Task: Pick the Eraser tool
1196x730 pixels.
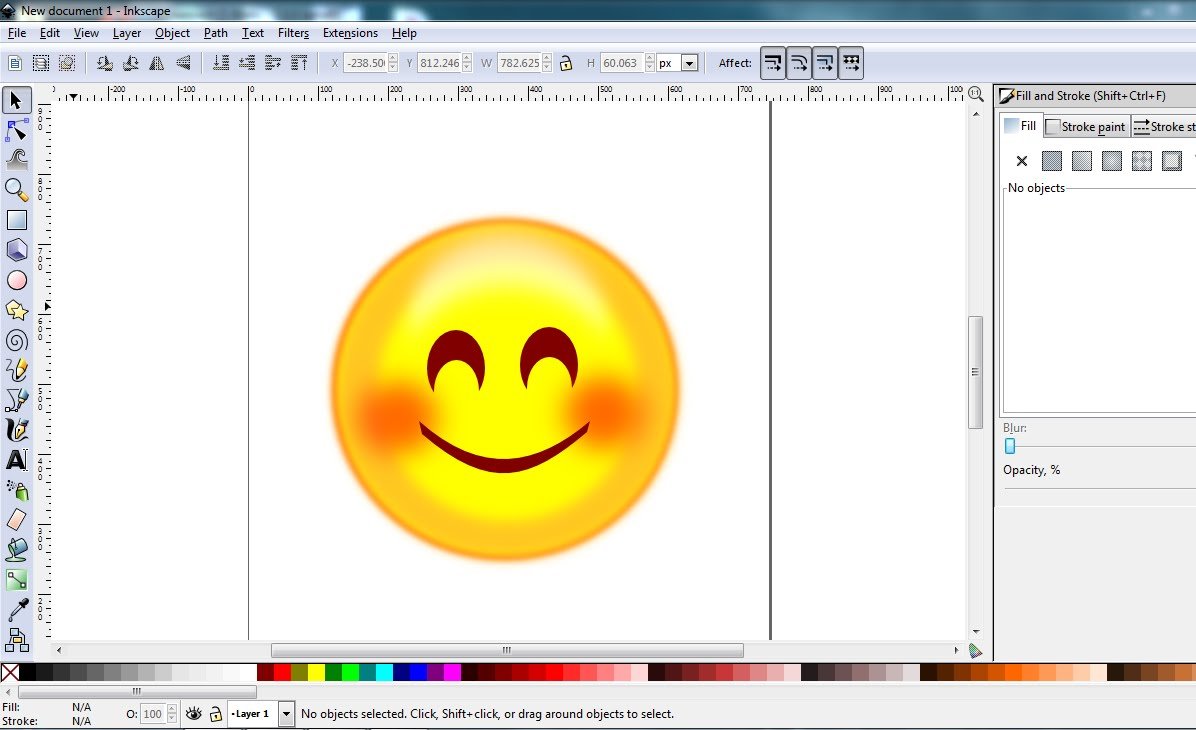Action: pos(17,519)
